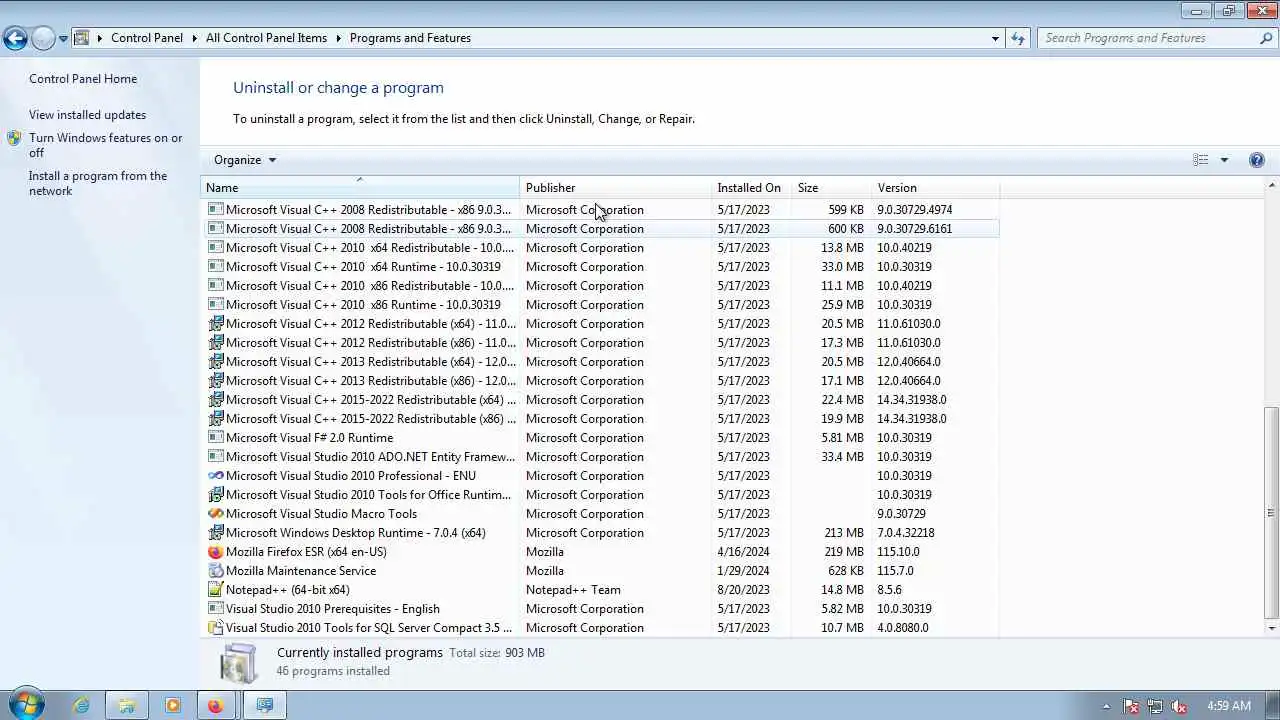Click the vertical scrollbar thumb
This screenshot has height=720, width=1280.
pos(1272,512)
